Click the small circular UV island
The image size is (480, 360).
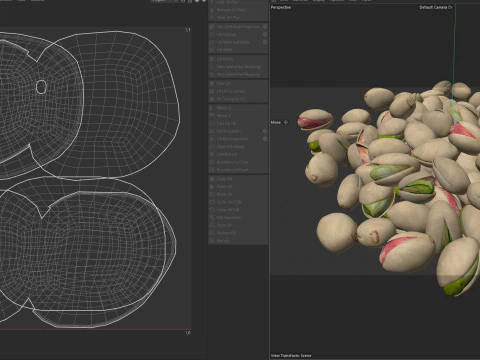[x=41, y=87]
